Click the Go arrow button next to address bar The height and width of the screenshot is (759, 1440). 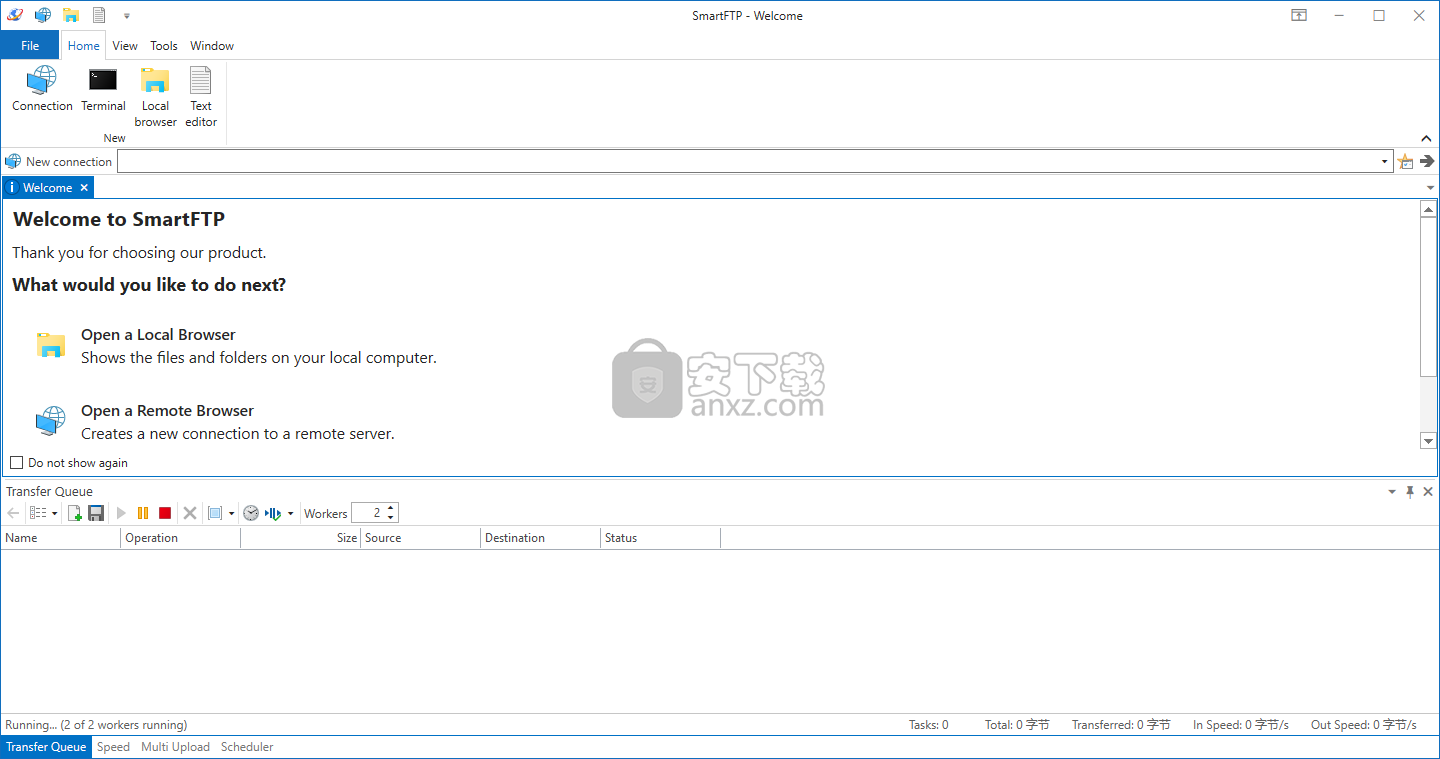[x=1427, y=161]
